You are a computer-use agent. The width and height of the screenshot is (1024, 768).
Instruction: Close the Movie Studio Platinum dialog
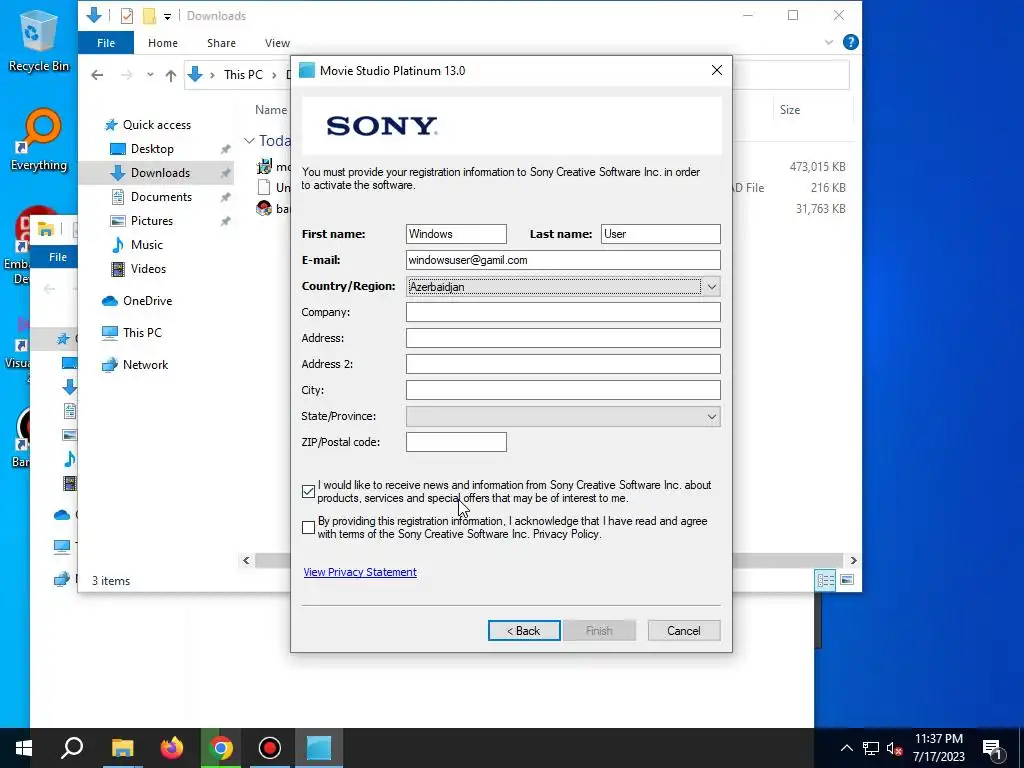[x=716, y=71]
